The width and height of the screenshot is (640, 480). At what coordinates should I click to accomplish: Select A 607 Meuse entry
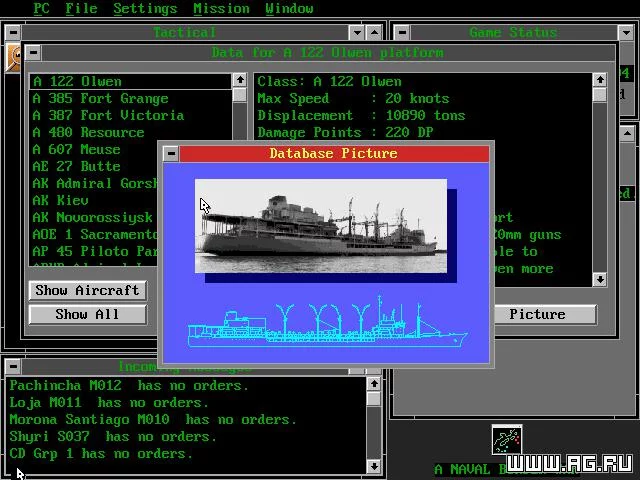[x=94, y=149]
